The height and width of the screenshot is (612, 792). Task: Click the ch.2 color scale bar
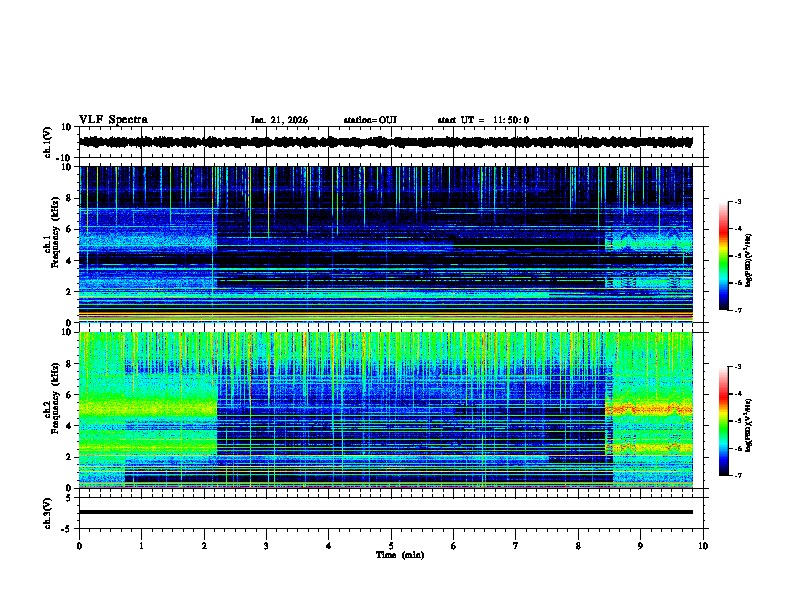(x=724, y=421)
